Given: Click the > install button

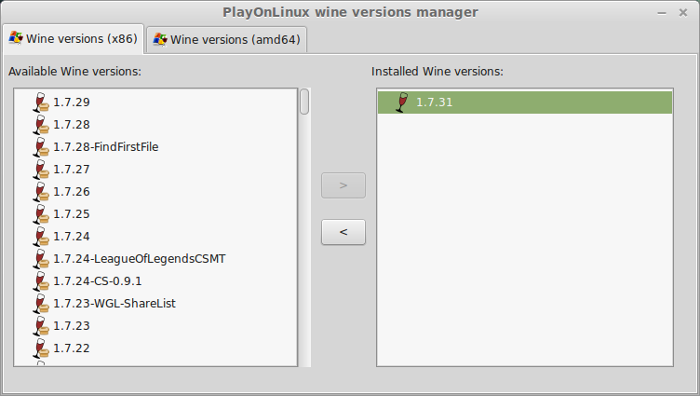Looking at the screenshot, I should click(343, 185).
